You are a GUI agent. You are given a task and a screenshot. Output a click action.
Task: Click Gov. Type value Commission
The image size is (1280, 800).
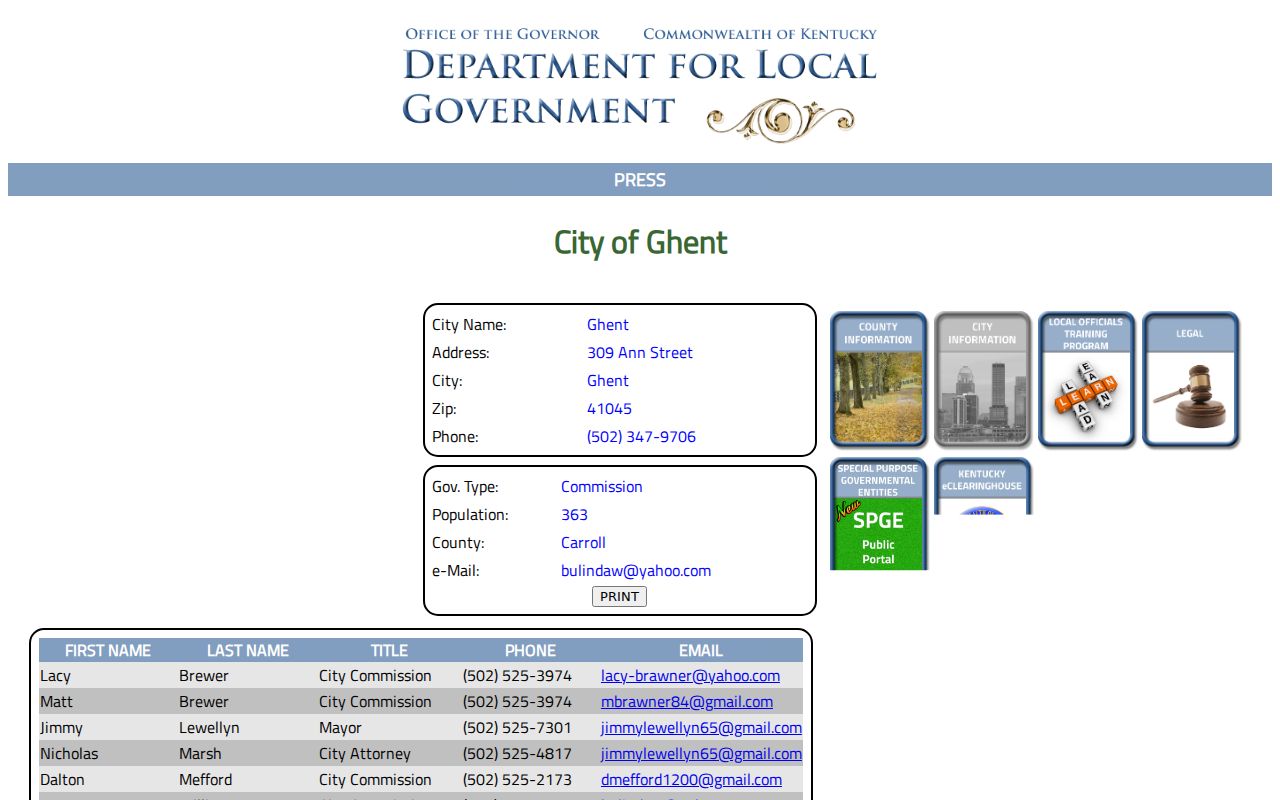(602, 487)
